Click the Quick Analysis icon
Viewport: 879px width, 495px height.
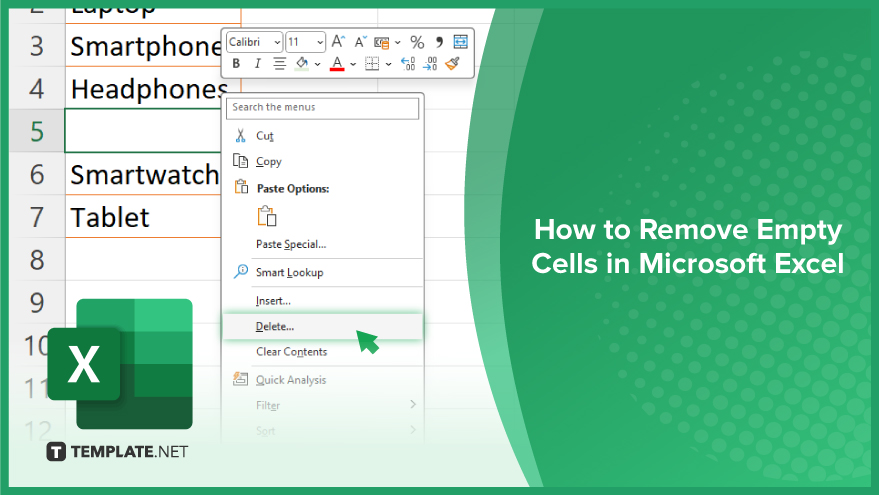click(240, 379)
